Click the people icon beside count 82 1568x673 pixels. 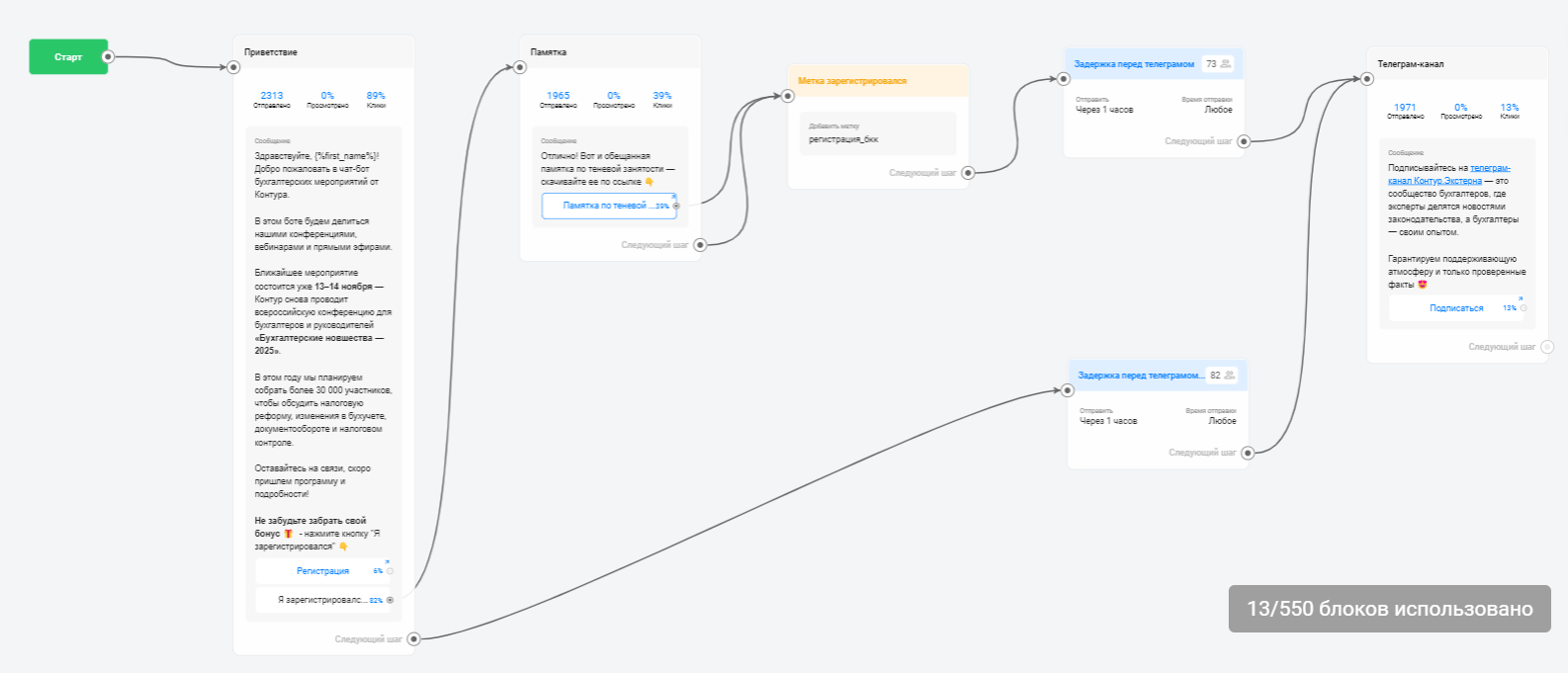coord(1230,376)
